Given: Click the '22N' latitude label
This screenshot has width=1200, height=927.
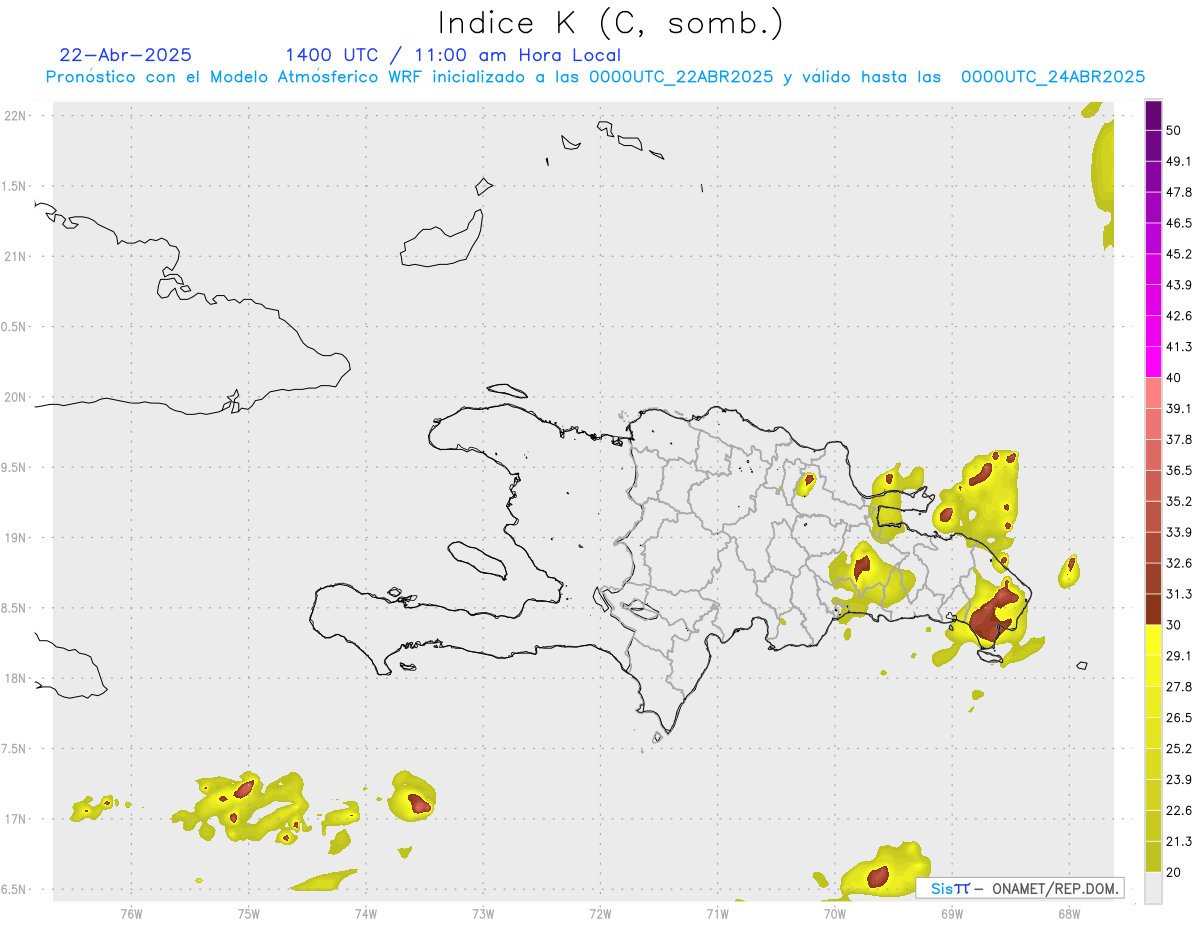Looking at the screenshot, I should [x=15, y=116].
